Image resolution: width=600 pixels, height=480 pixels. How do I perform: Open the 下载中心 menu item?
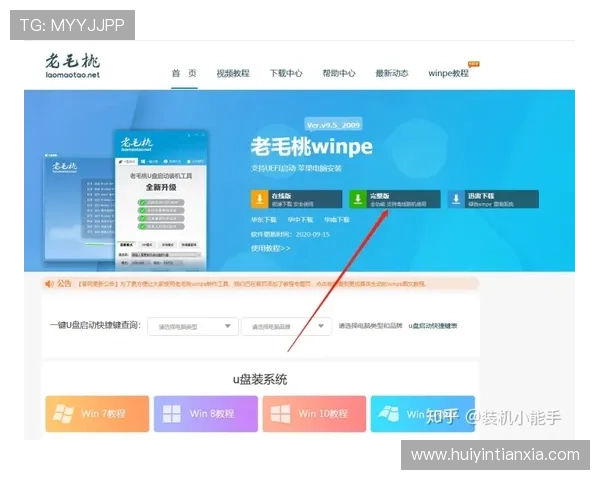pyautogui.click(x=286, y=73)
